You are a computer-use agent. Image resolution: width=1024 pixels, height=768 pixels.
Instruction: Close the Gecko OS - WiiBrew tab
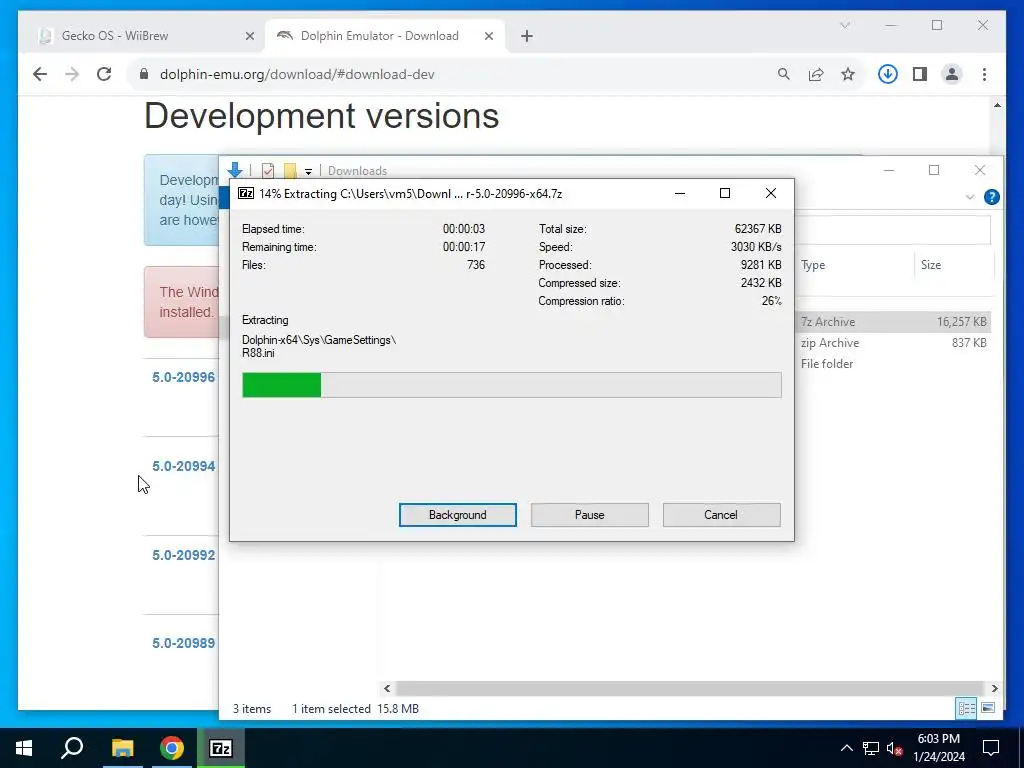pos(249,37)
